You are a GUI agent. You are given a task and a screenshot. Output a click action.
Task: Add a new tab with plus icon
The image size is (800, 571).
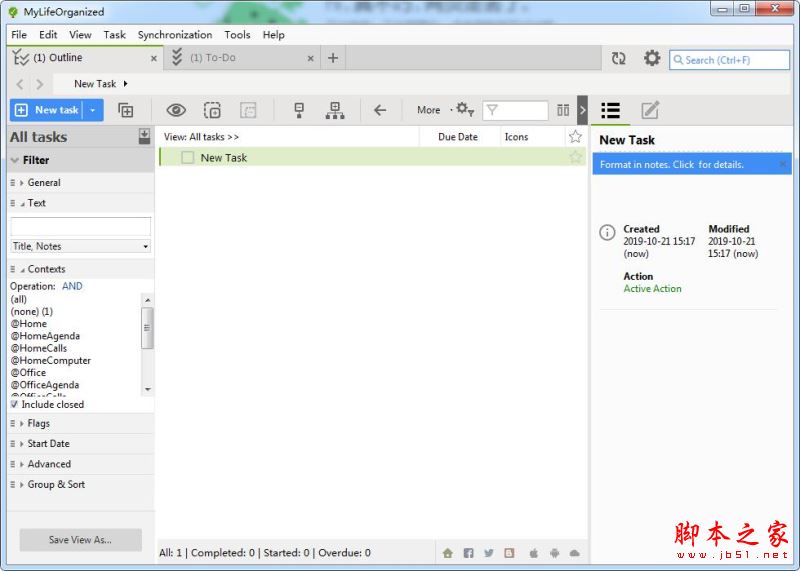pyautogui.click(x=333, y=58)
